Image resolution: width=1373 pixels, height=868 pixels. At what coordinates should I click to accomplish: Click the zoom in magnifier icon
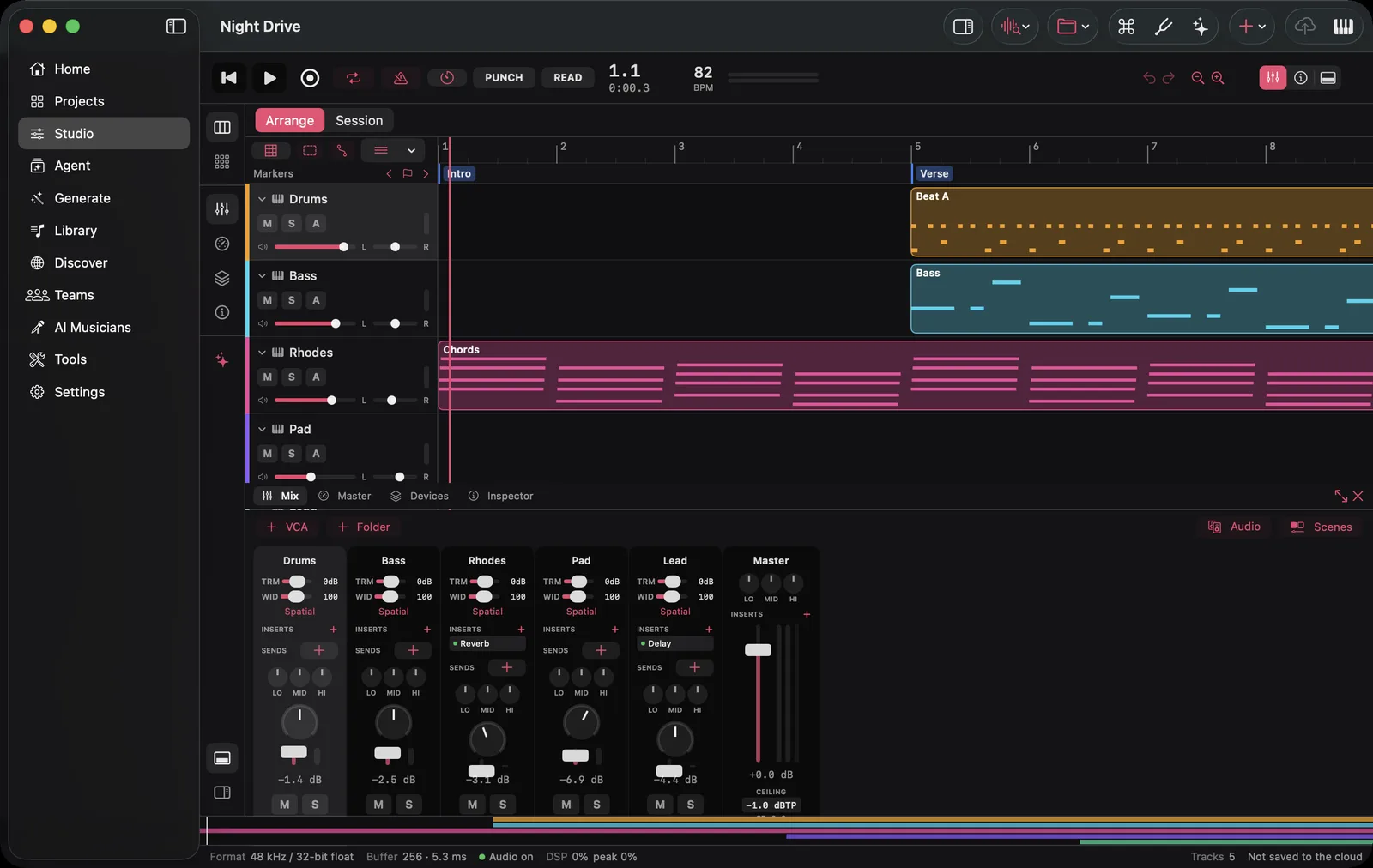(1218, 78)
